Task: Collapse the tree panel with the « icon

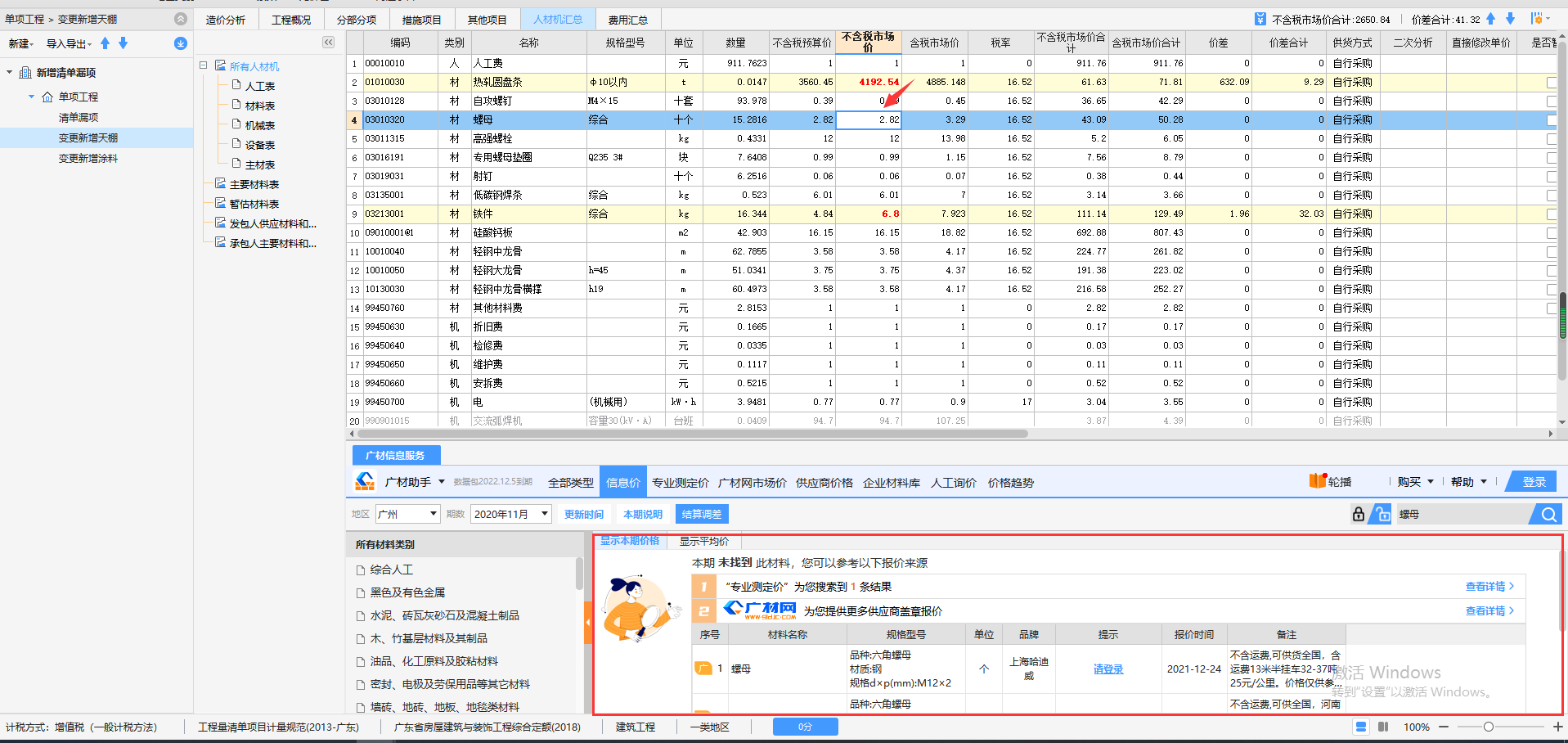Action: coord(328,42)
